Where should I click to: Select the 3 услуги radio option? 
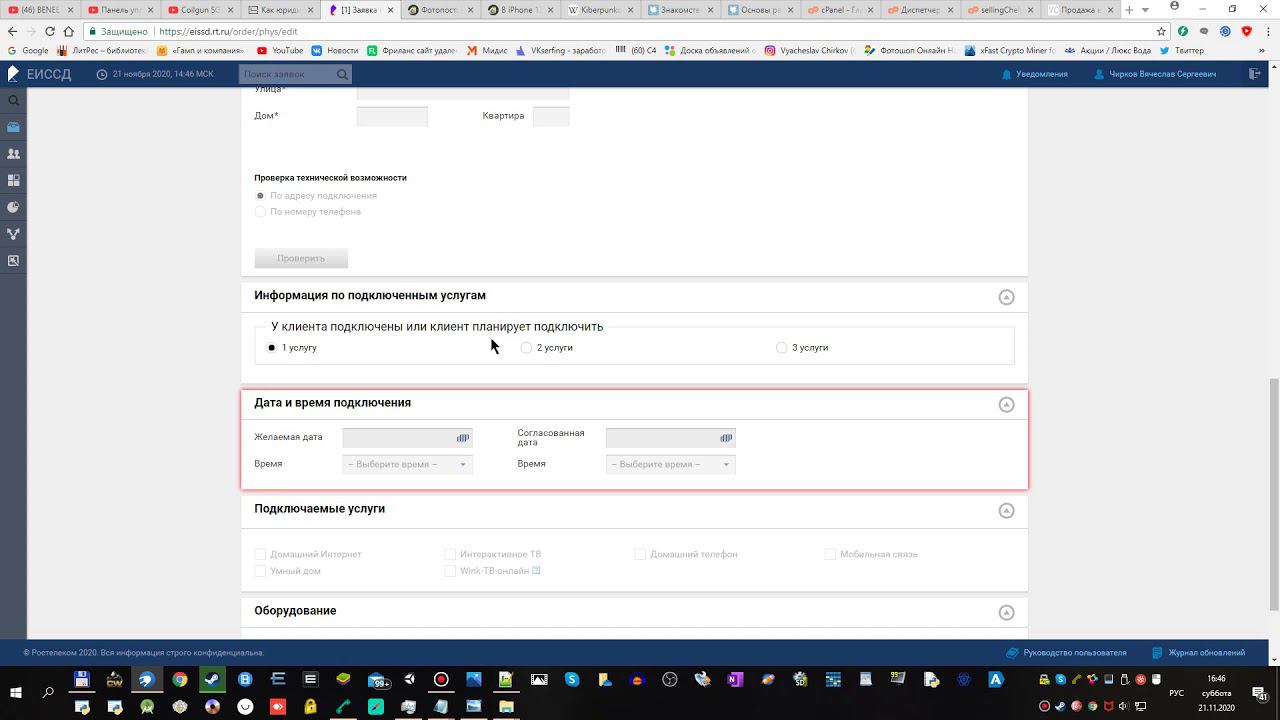pos(782,348)
